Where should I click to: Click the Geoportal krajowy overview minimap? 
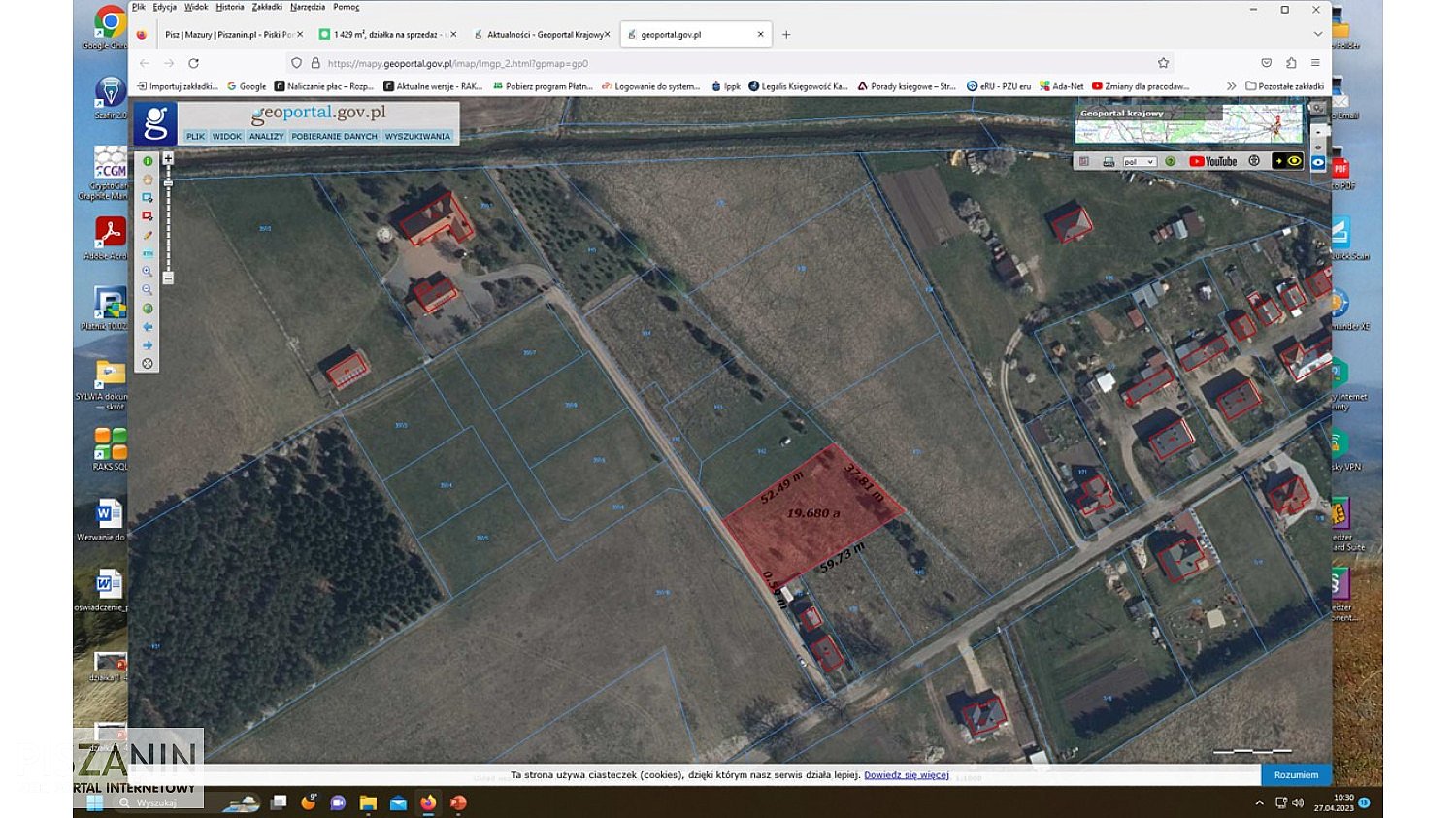point(1188,124)
